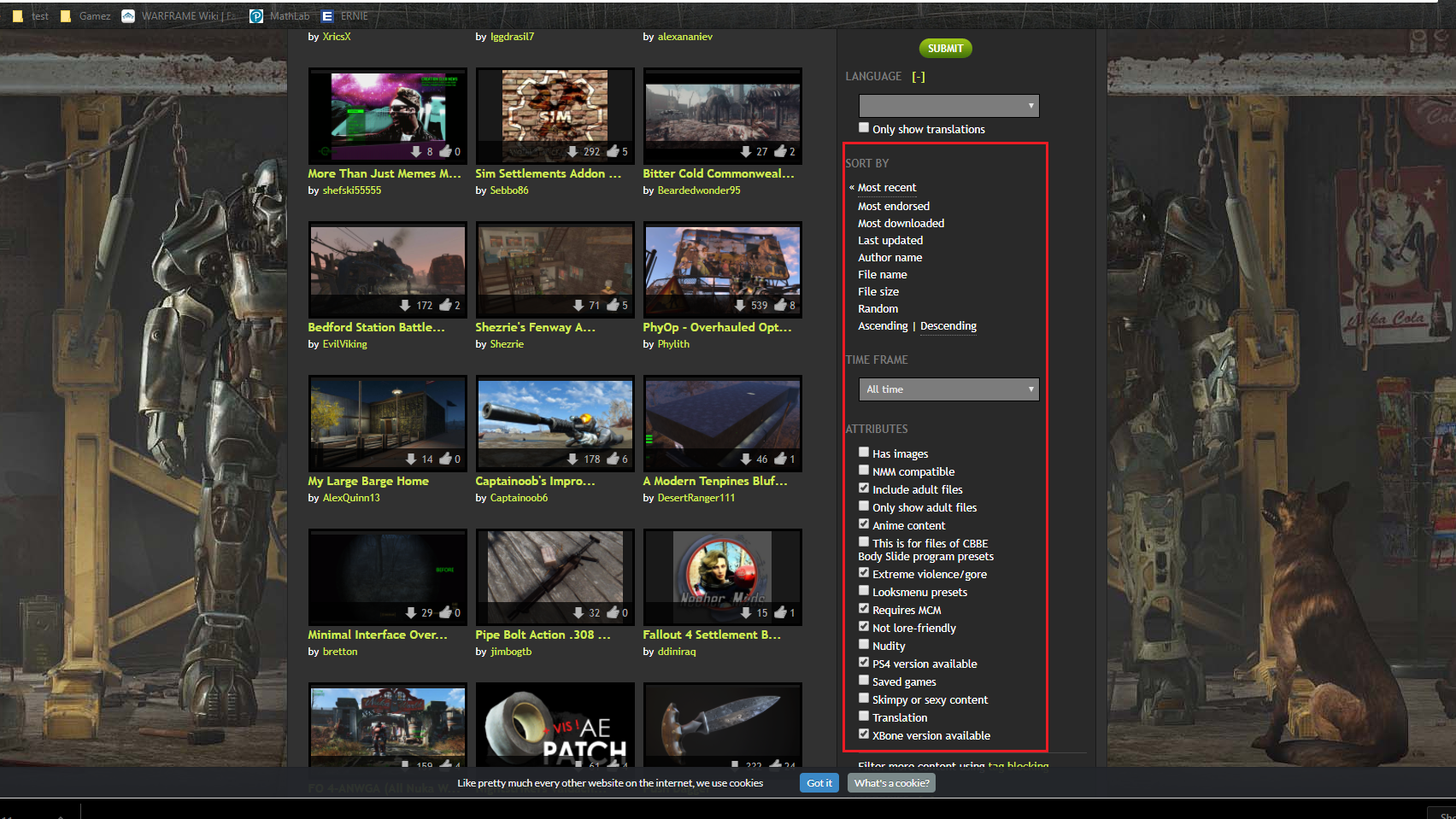Click download icon on Sim Settlements Addon

pos(572,151)
